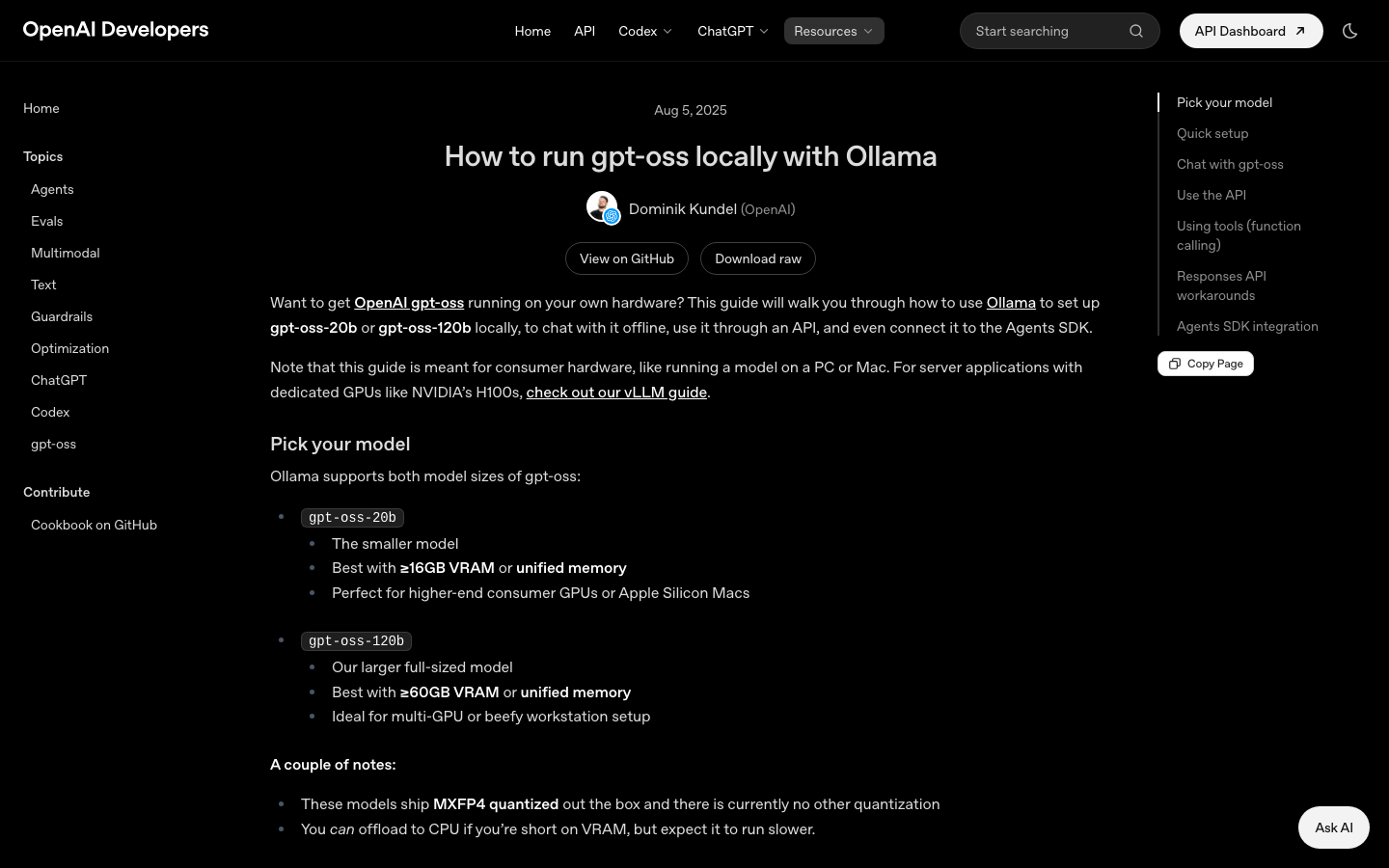The height and width of the screenshot is (868, 1389).
Task: Expand the Codex dropdown menu
Action: point(645,31)
